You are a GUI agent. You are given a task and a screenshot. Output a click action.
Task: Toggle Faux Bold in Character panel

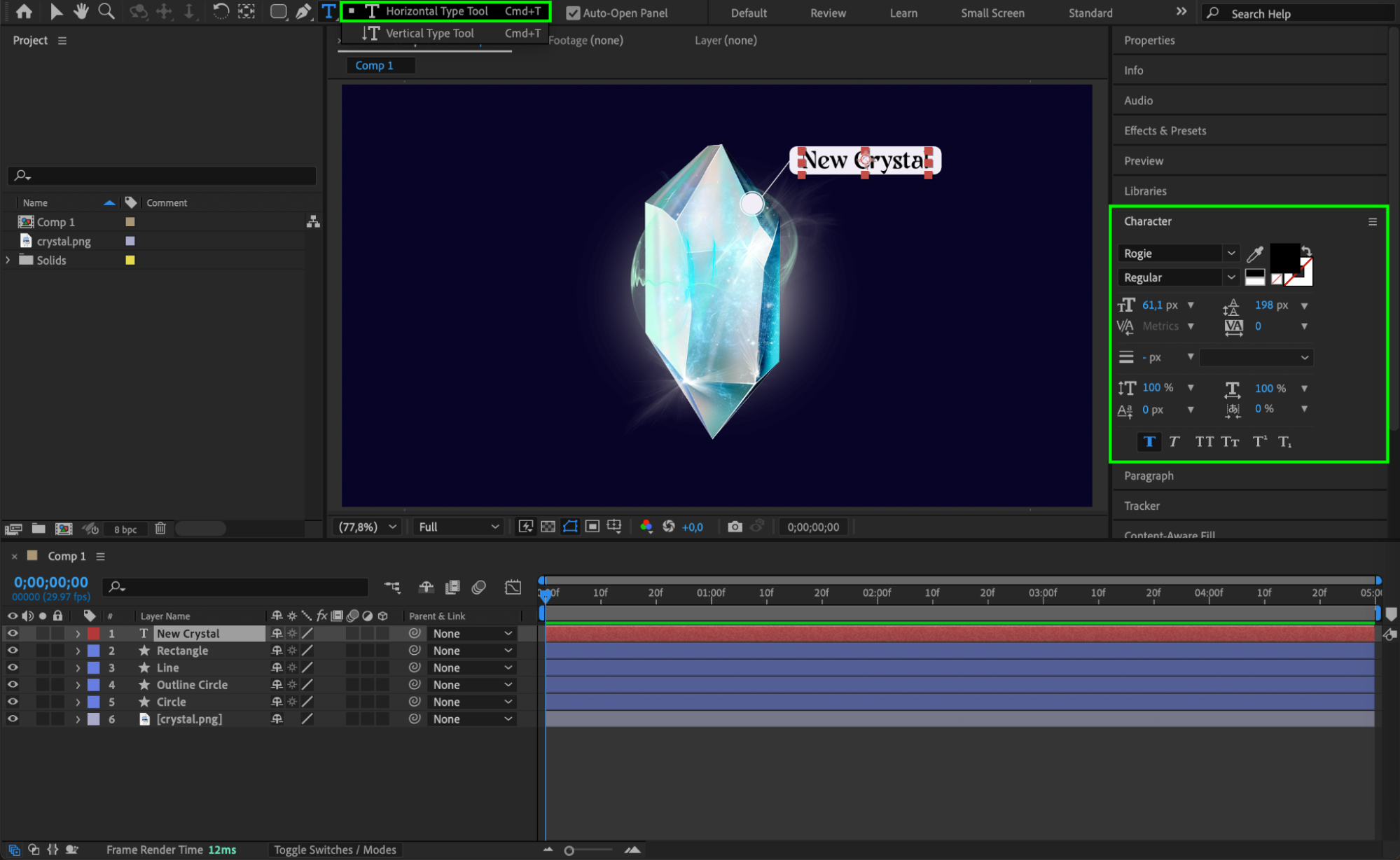1149,442
